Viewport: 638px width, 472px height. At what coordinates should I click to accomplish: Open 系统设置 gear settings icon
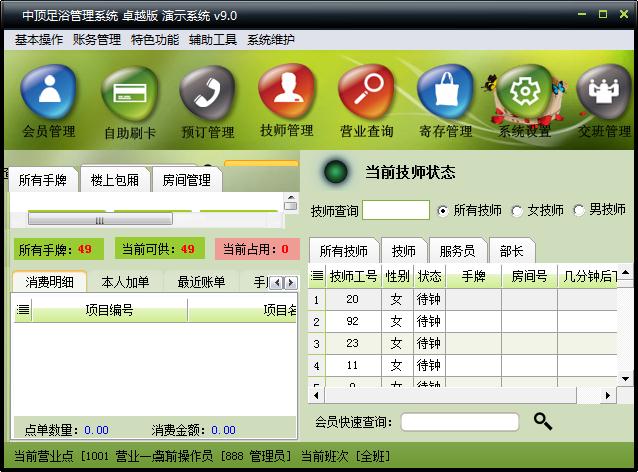click(x=525, y=92)
